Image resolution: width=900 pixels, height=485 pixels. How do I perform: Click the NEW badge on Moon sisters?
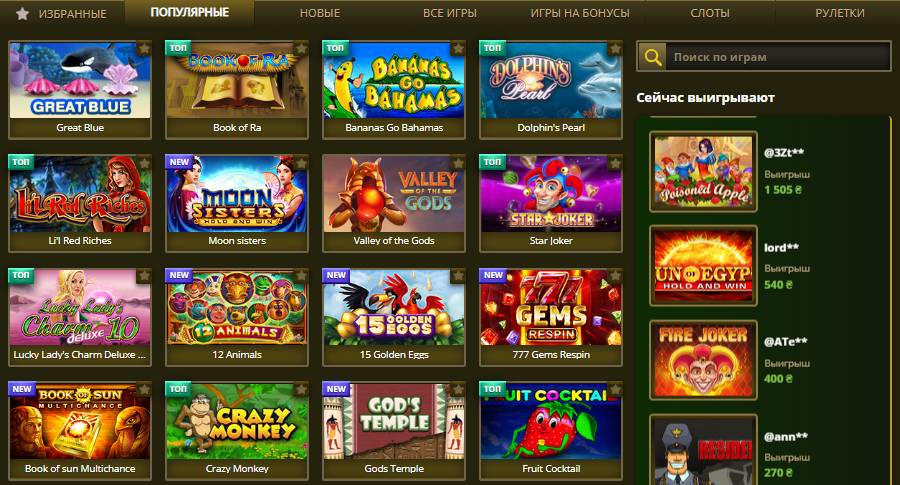[x=179, y=162]
